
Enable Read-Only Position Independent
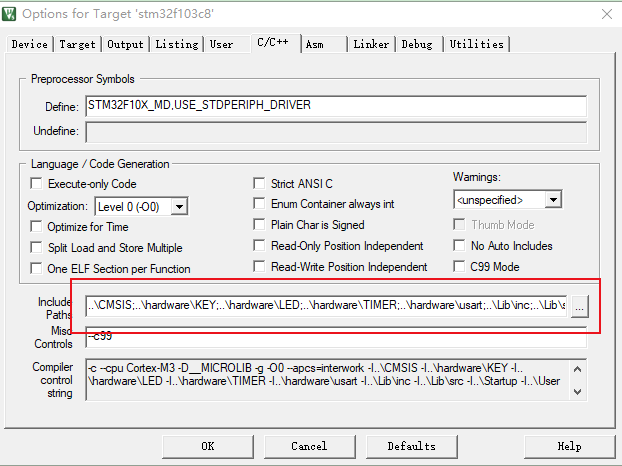[259, 246]
